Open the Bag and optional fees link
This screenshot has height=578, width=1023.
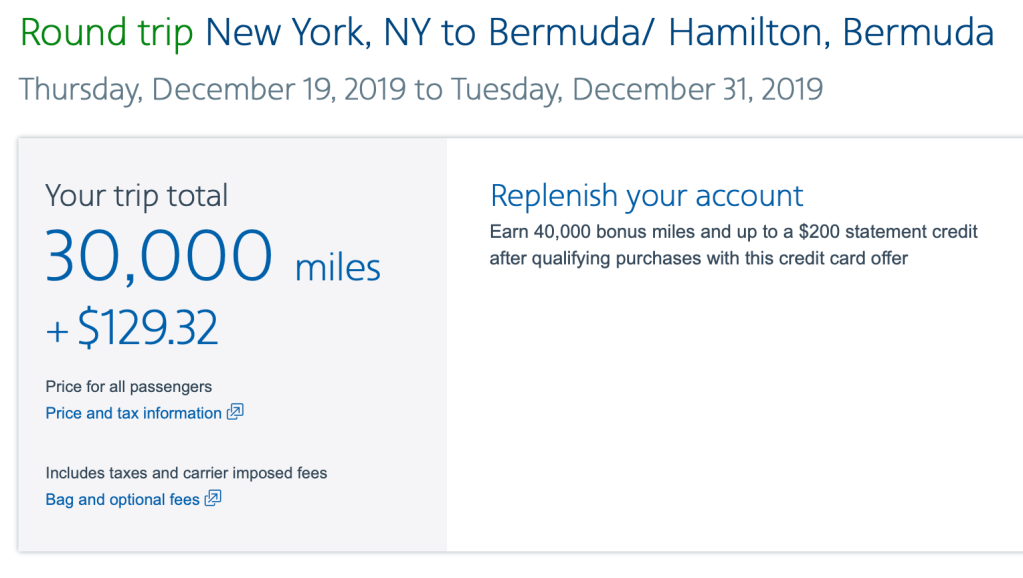(123, 500)
